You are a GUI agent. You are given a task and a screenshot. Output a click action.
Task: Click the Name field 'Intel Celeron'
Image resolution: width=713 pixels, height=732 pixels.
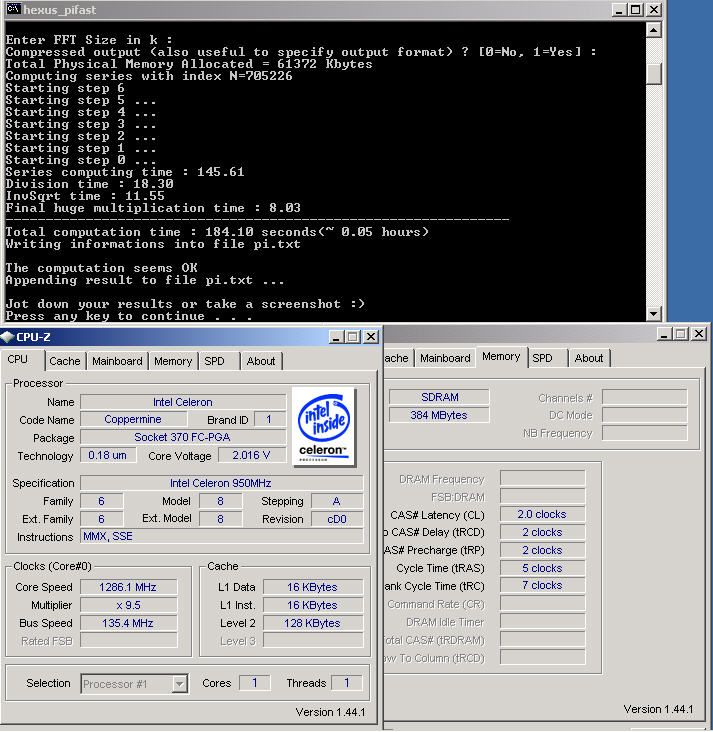click(x=183, y=402)
